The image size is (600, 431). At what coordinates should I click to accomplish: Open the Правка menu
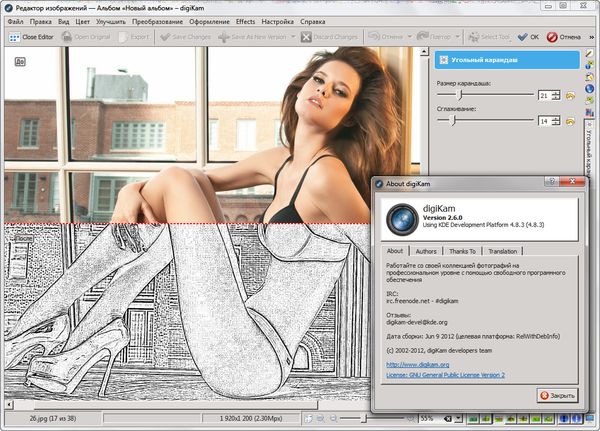click(41, 22)
